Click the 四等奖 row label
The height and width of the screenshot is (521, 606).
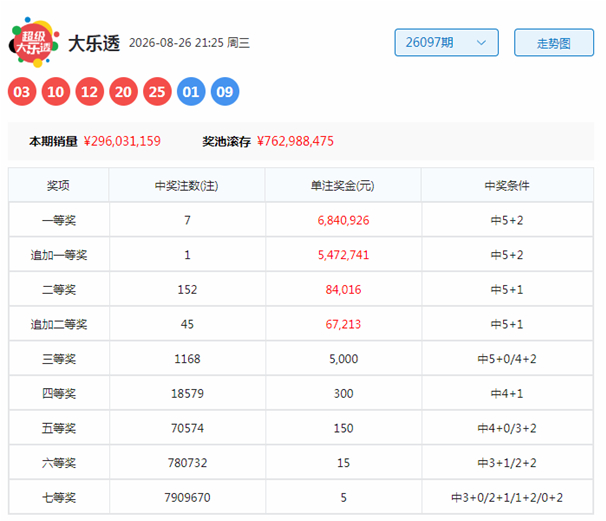[59, 393]
